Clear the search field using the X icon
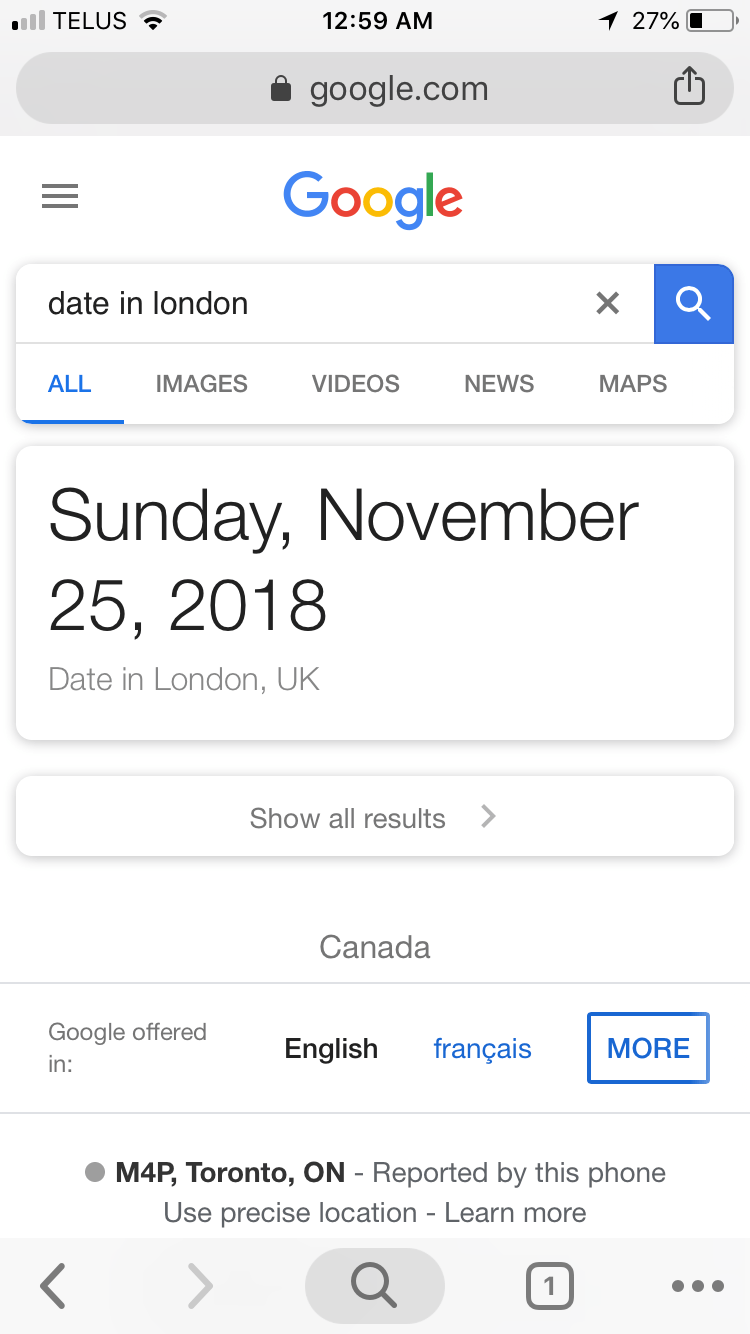Viewport: 750px width, 1334px height. [607, 303]
